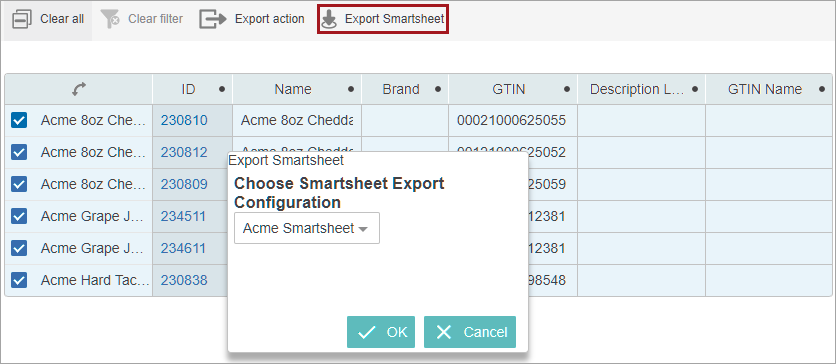836x364 pixels.
Task: Choose Export Smartsheet in the toolbar
Action: pyautogui.click(x=383, y=19)
